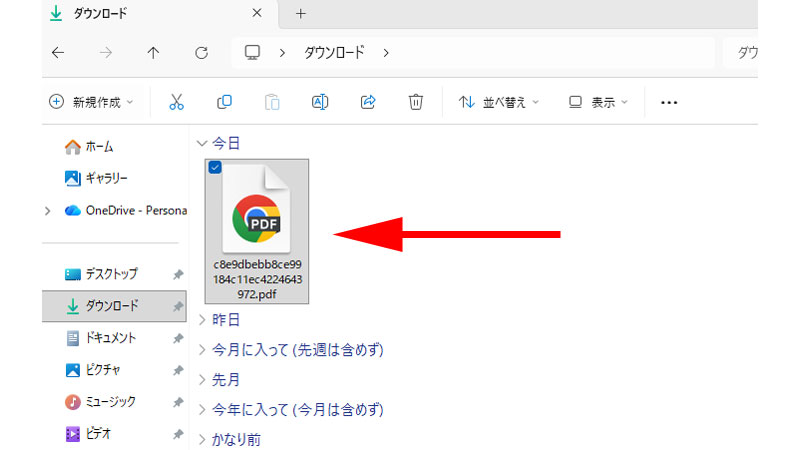Expand the かなり前 group
Image resolution: width=800 pixels, height=450 pixels.
click(202, 439)
